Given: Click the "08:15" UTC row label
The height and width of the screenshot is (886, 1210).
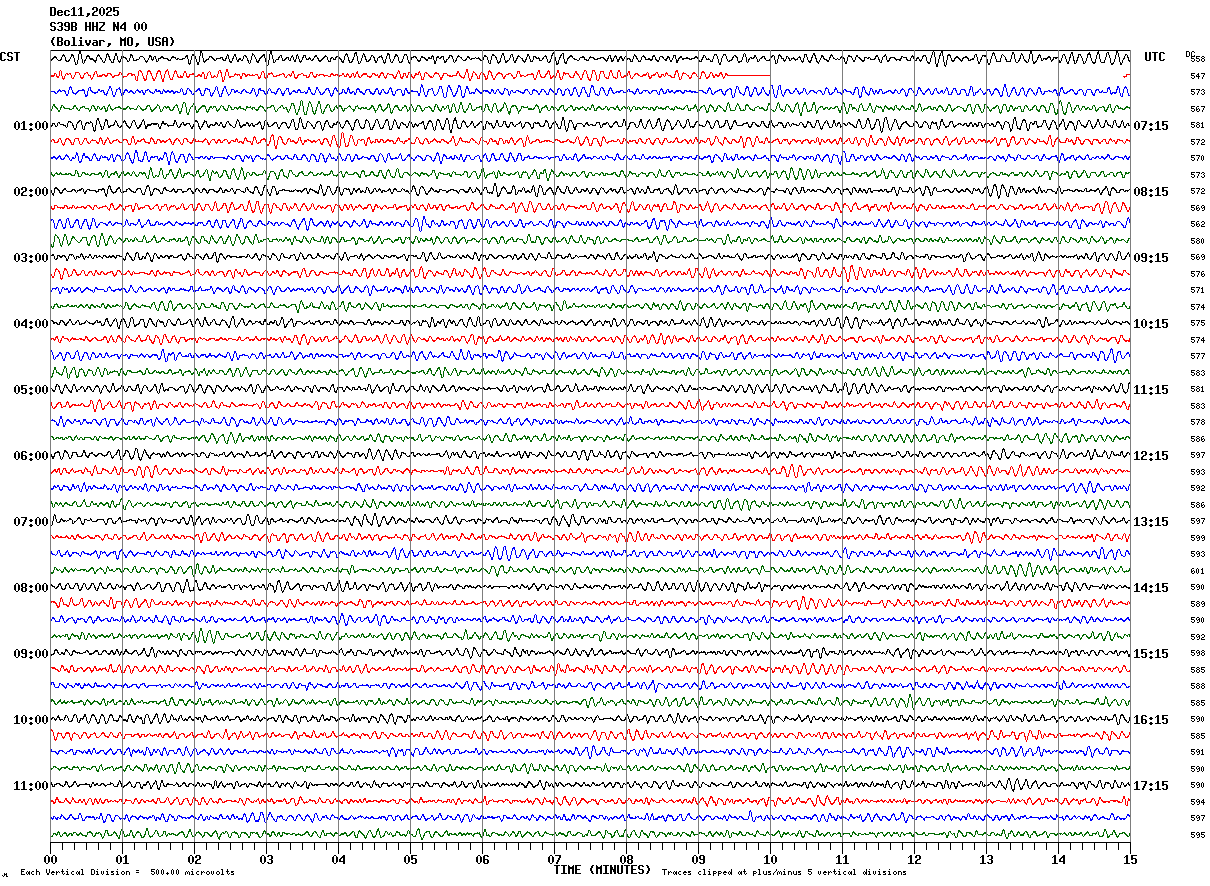Looking at the screenshot, I should point(1151,192).
